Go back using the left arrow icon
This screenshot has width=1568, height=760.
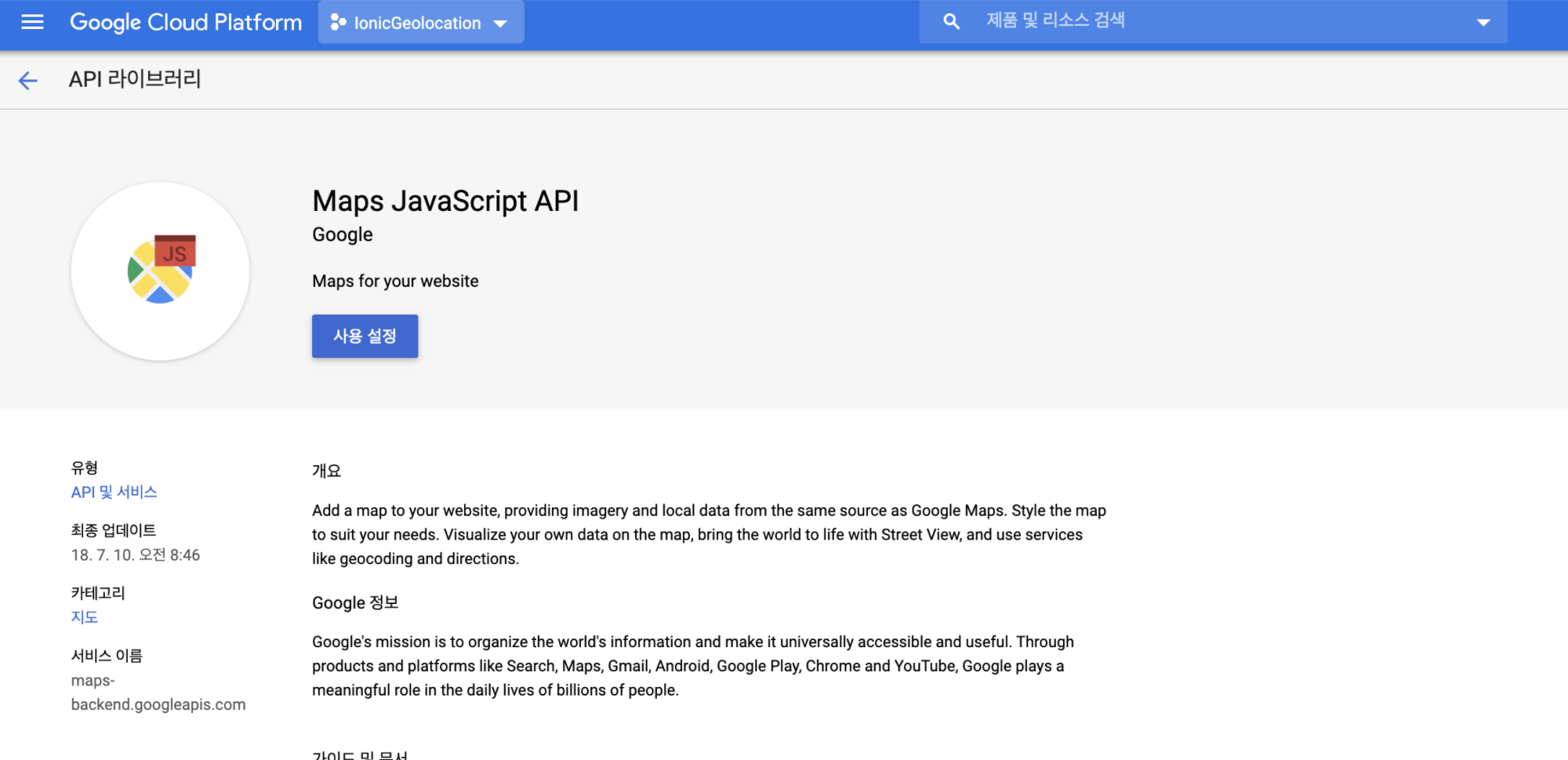[x=28, y=80]
